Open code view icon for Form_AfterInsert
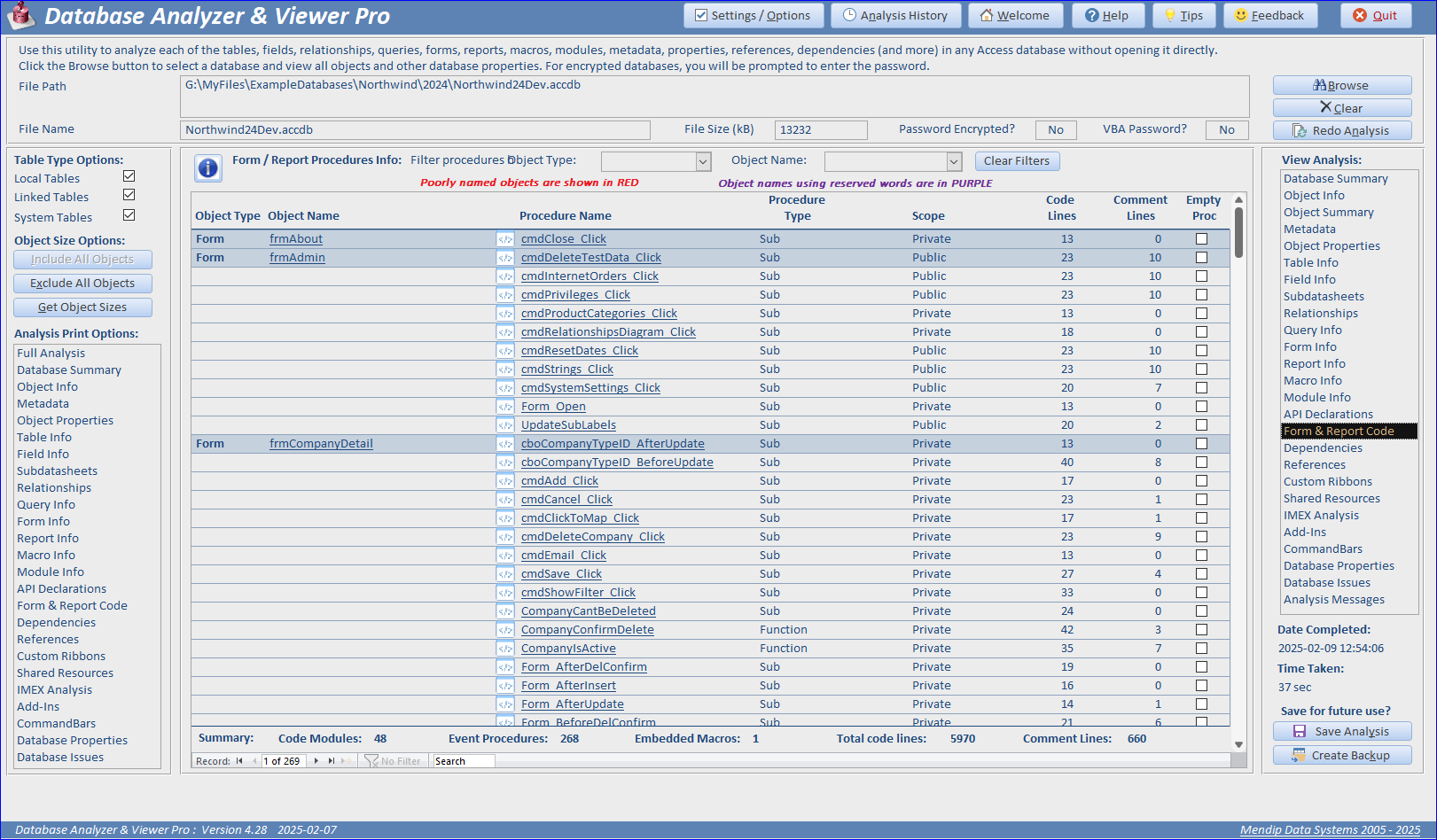Viewport: 1437px width, 840px height. coord(505,686)
